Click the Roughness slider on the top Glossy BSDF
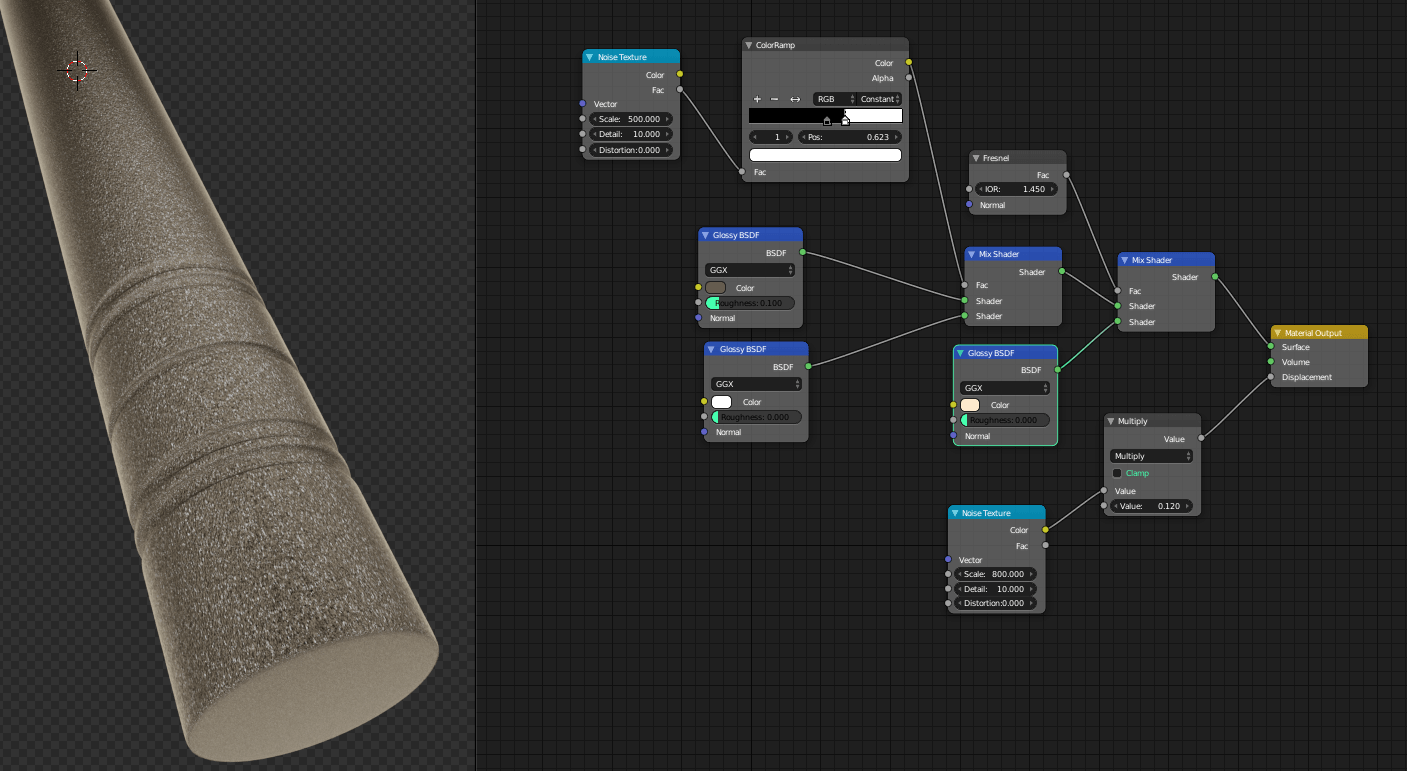1407x771 pixels. (x=749, y=302)
